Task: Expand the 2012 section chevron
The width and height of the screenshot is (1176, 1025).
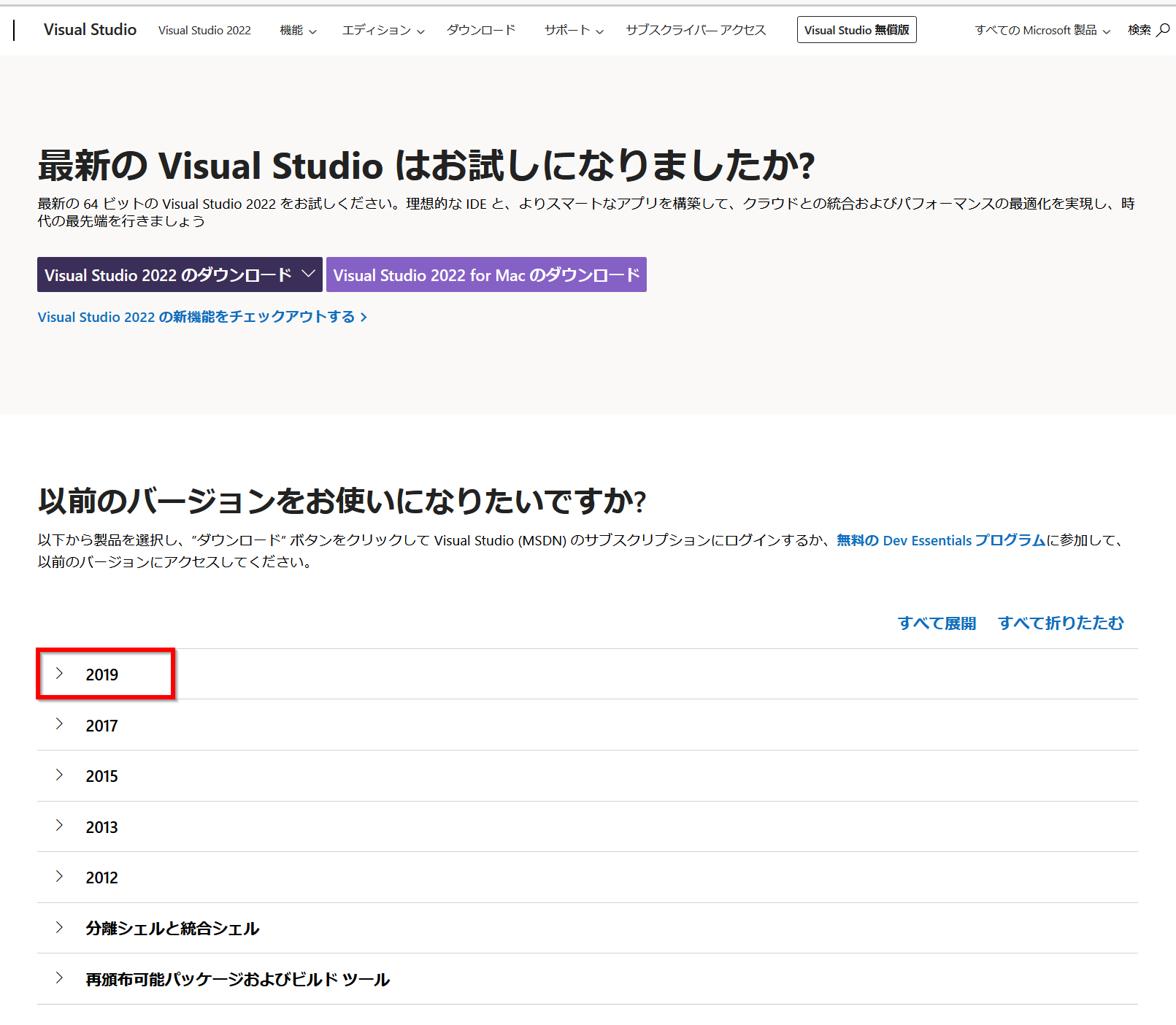Action: (60, 876)
